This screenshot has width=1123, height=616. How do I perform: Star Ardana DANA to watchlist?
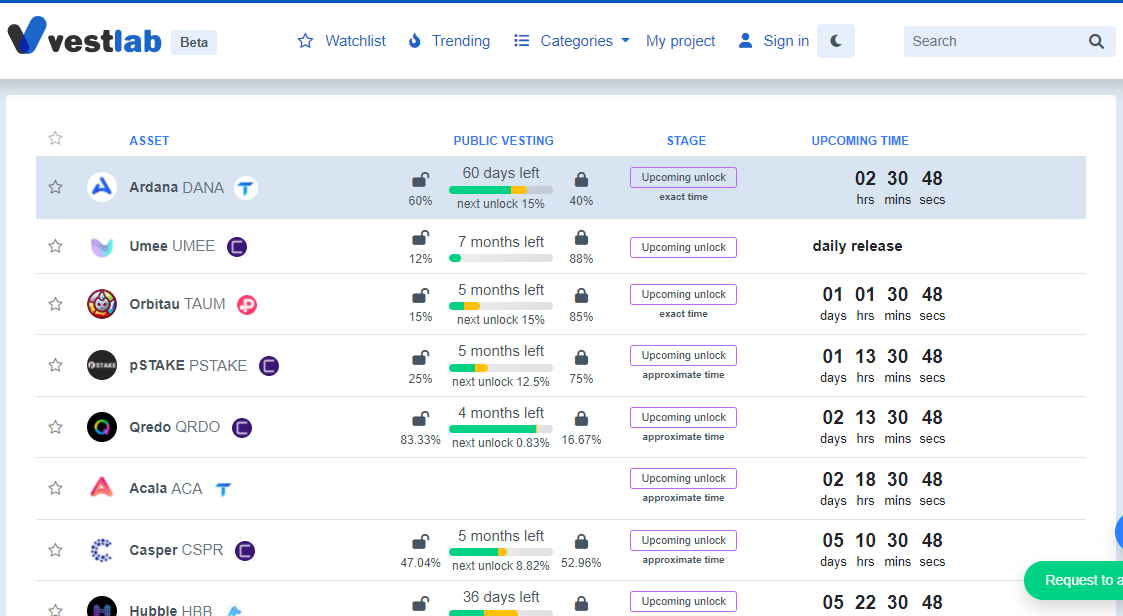click(55, 187)
